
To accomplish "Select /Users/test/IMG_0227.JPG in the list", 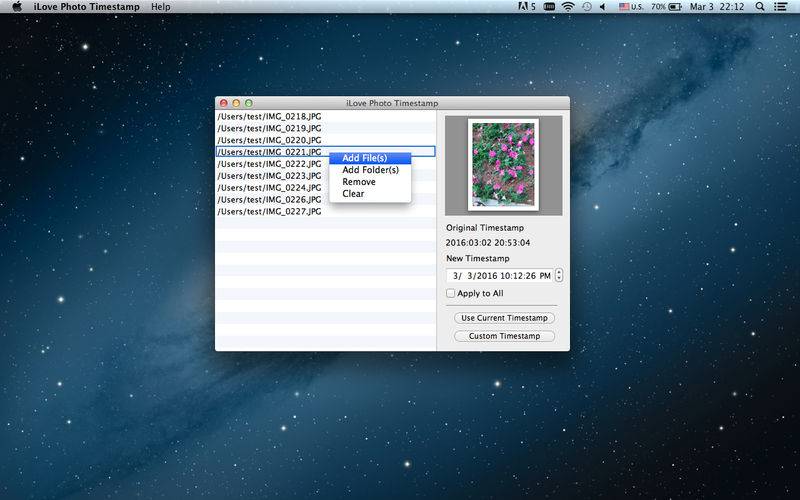I will pyautogui.click(x=326, y=211).
